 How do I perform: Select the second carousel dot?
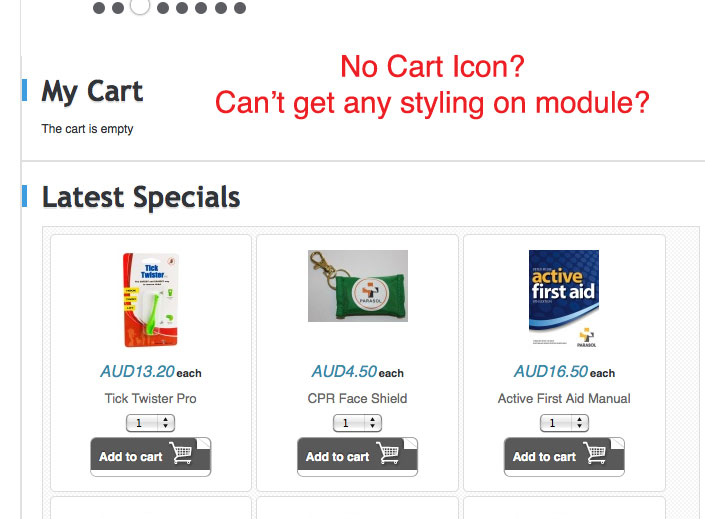point(118,8)
